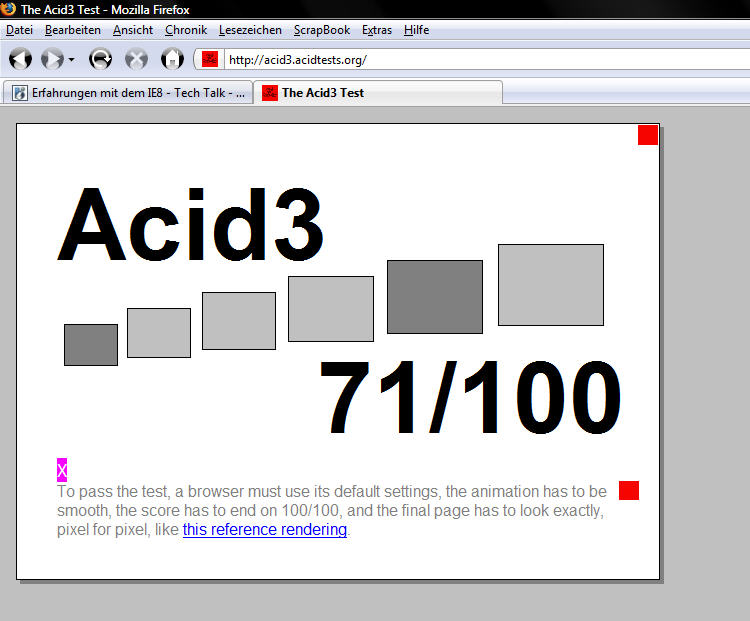Reload the current page
This screenshot has width=750, height=621.
click(100, 59)
